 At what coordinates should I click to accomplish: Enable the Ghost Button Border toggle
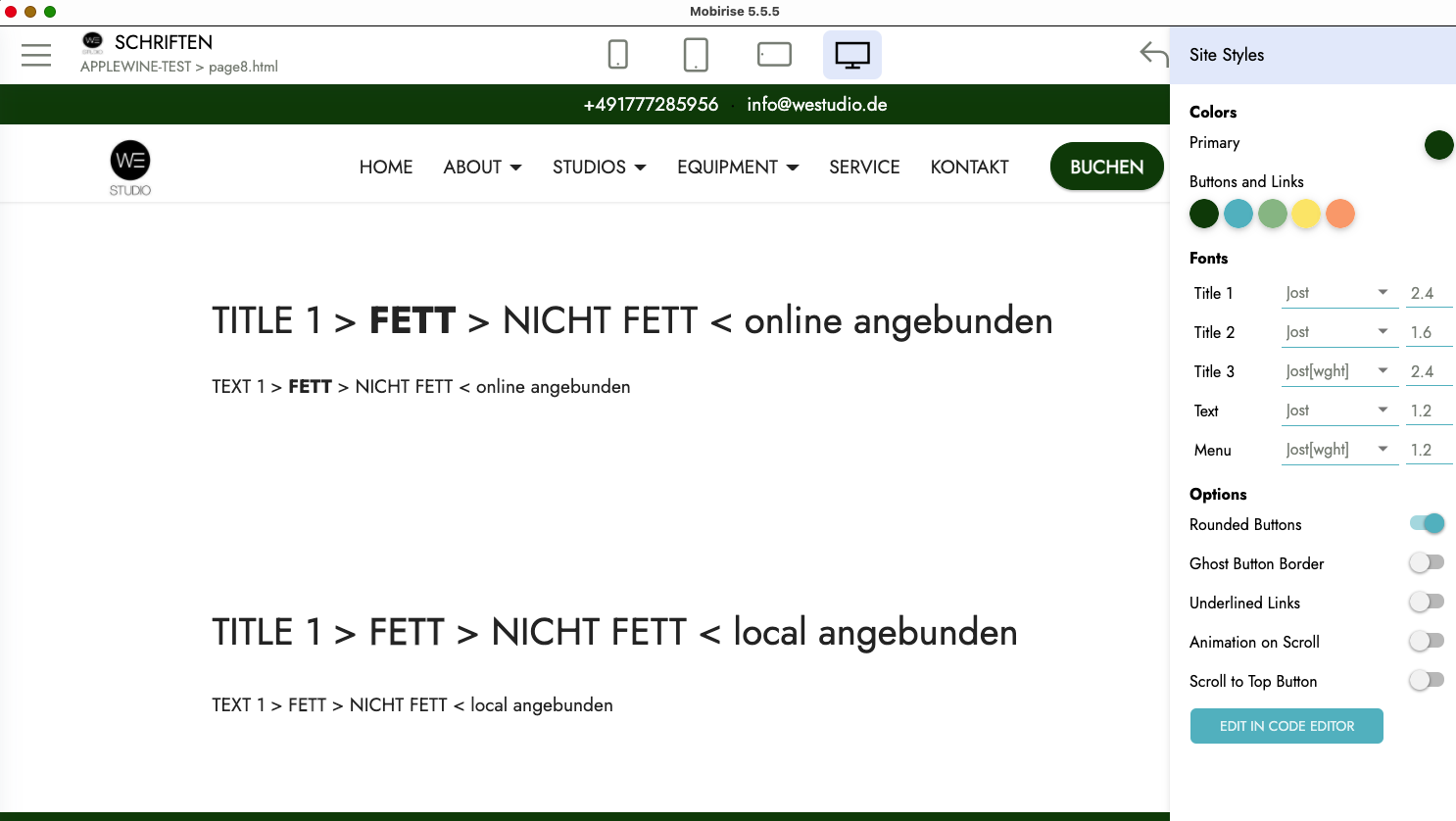click(x=1427, y=562)
